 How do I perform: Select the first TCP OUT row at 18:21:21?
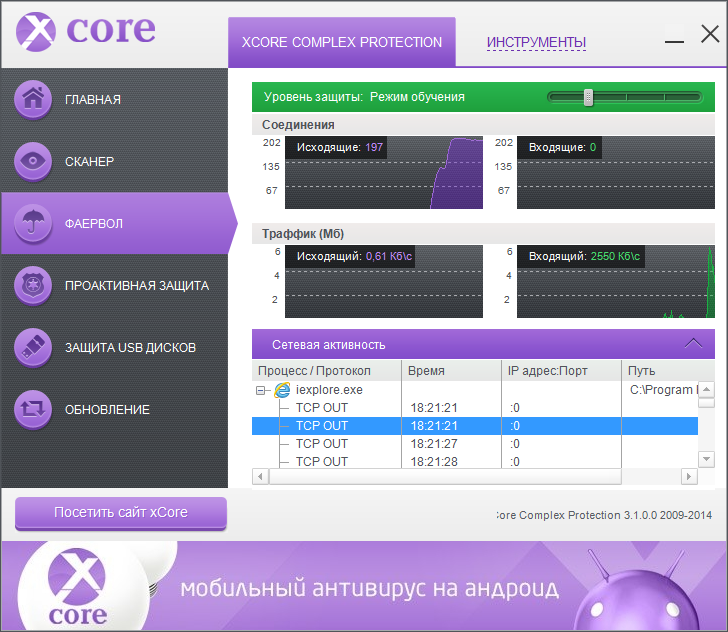474,408
